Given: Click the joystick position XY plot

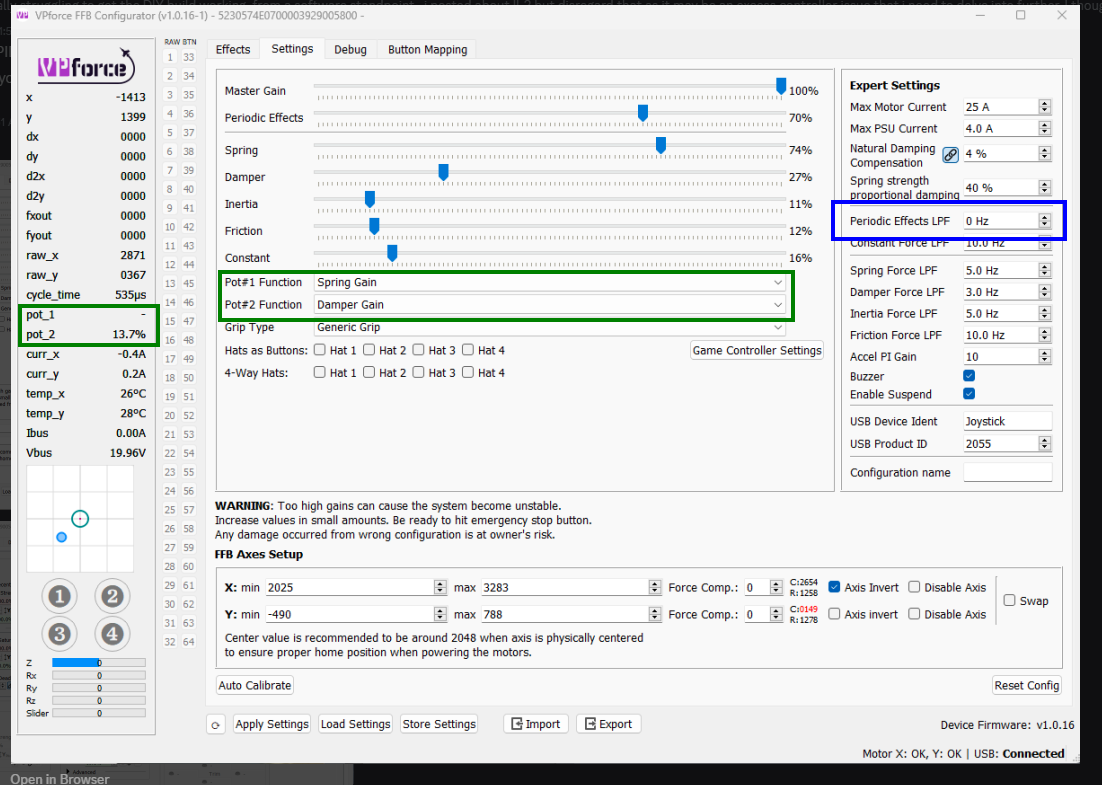Looking at the screenshot, I should pos(80,519).
